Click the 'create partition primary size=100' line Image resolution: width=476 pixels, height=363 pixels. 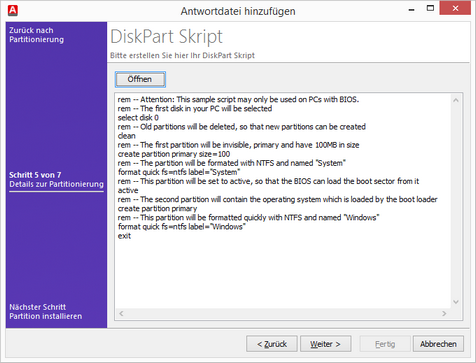(174, 154)
